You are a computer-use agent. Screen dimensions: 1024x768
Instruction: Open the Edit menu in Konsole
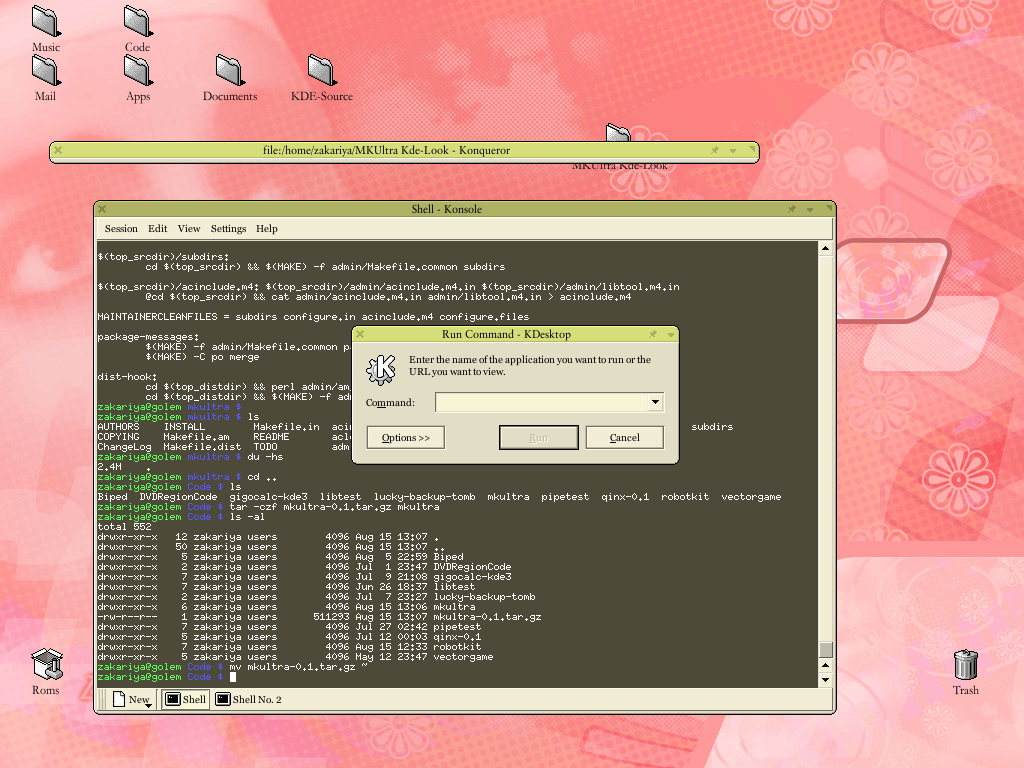coord(157,229)
